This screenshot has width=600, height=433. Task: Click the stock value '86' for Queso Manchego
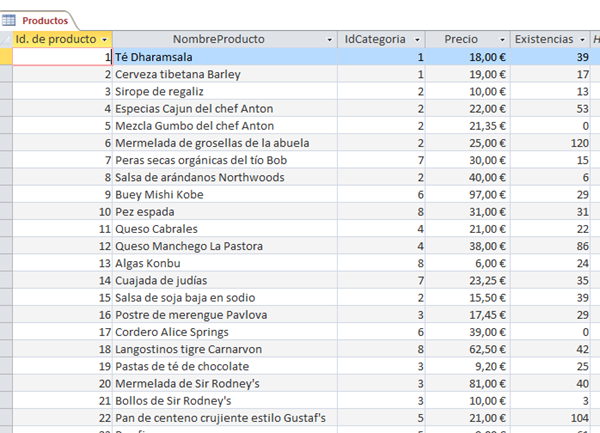[550, 246]
